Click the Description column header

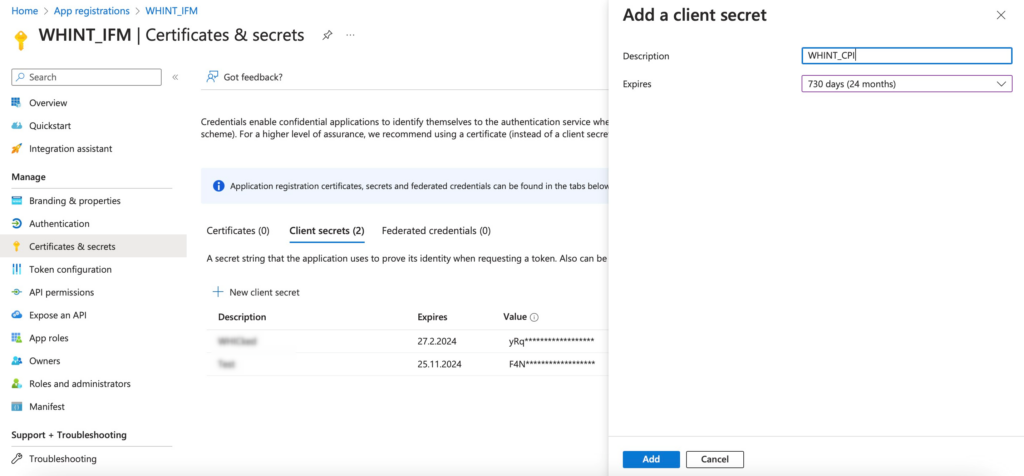(242, 317)
